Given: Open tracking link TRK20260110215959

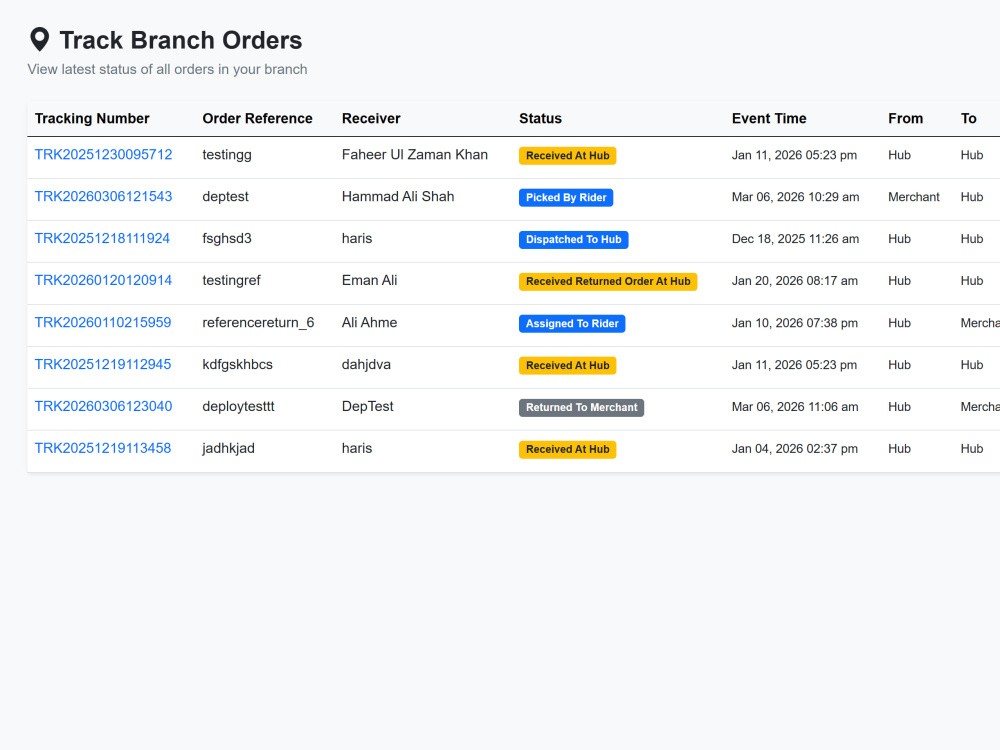Looking at the screenshot, I should 103,323.
